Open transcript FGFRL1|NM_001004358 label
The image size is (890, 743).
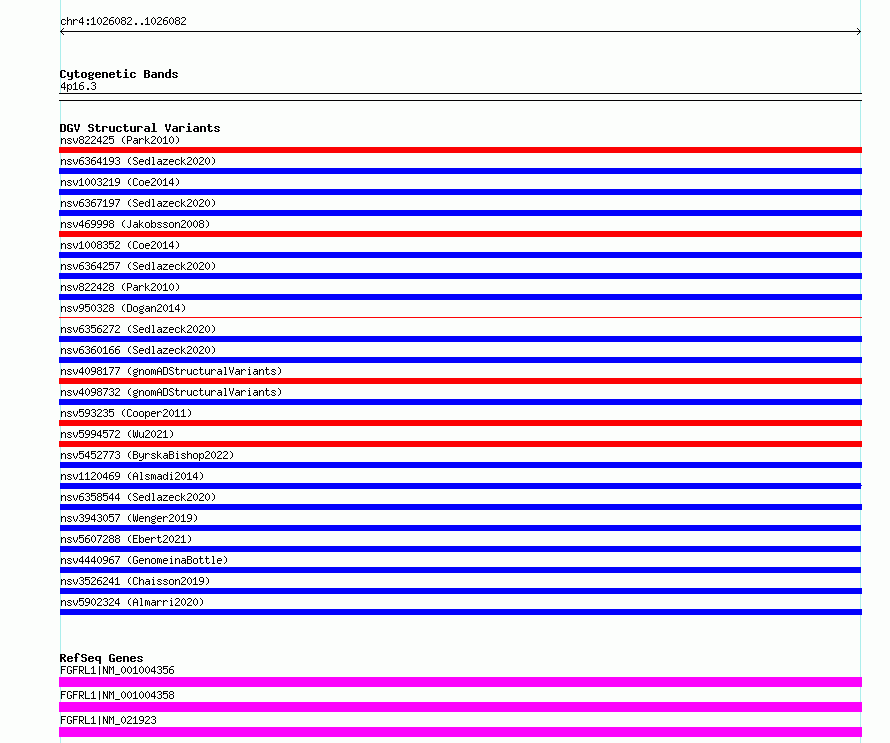(x=117, y=695)
